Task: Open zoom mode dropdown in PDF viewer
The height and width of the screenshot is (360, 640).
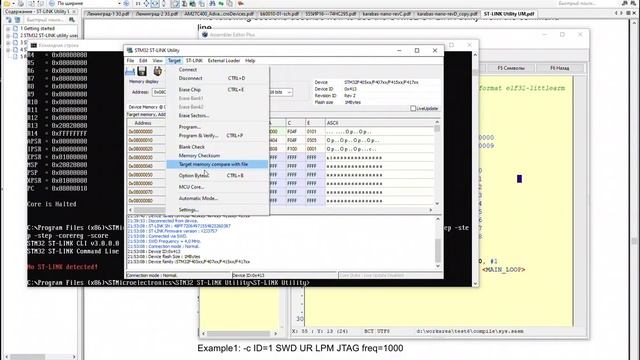Action: point(119,3)
